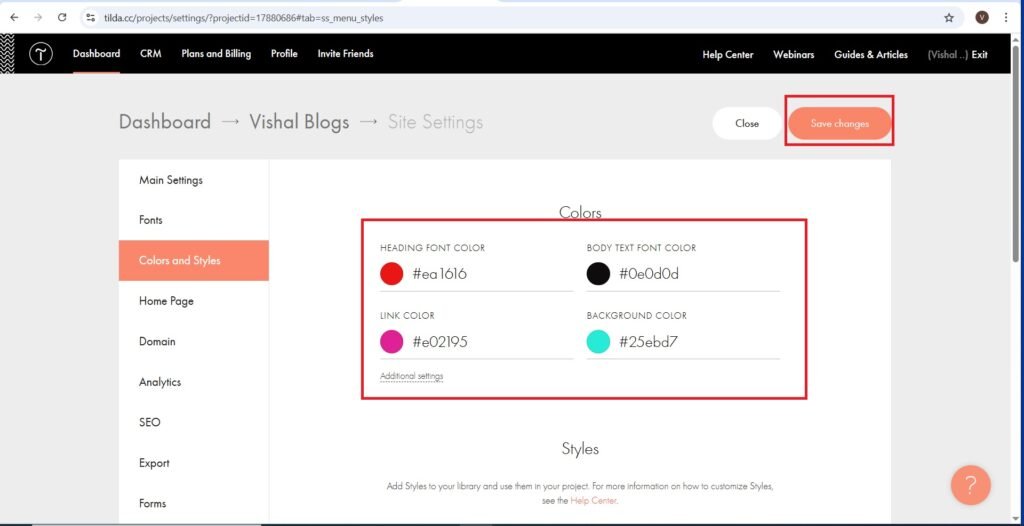Click the Close button
The height and width of the screenshot is (526, 1024).
coord(747,124)
